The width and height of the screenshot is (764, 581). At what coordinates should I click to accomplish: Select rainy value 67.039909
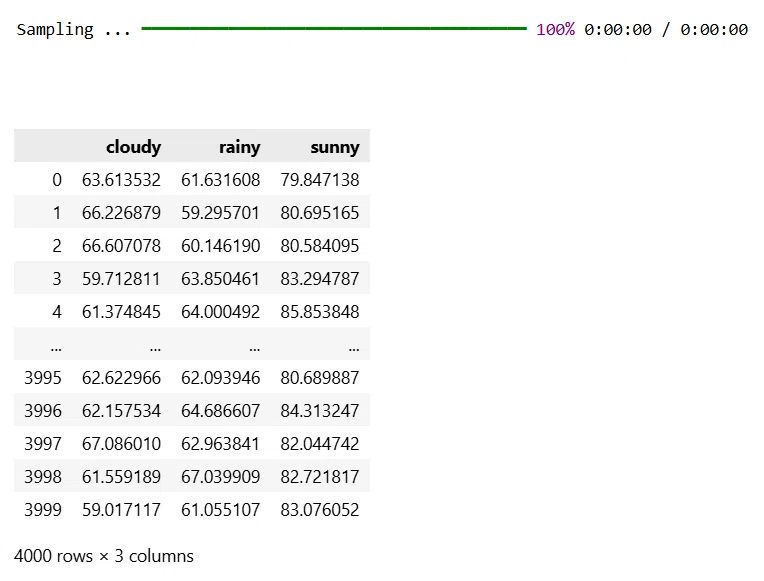[221, 477]
